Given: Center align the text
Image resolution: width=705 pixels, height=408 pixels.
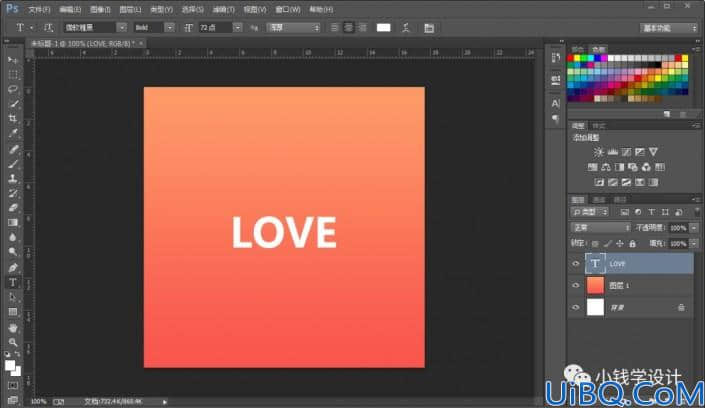Looking at the screenshot, I should click(348, 28).
